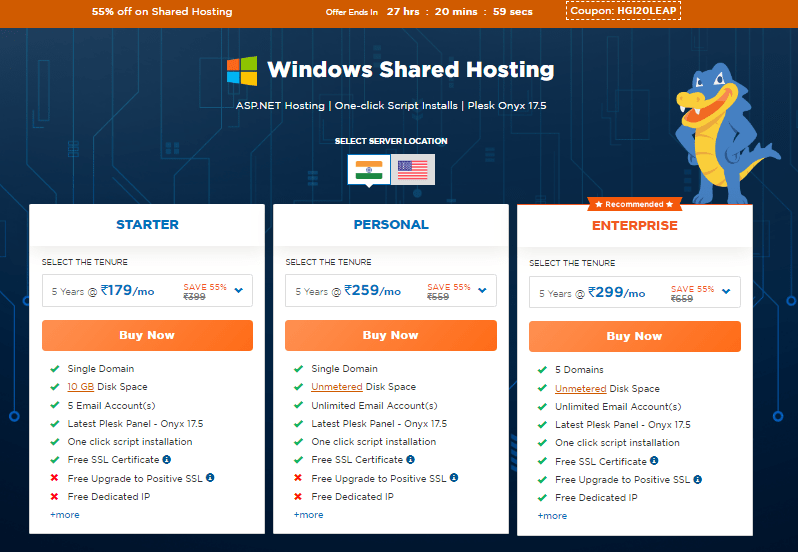
Task: Expand +more features in Enterprise plan
Action: click(552, 516)
